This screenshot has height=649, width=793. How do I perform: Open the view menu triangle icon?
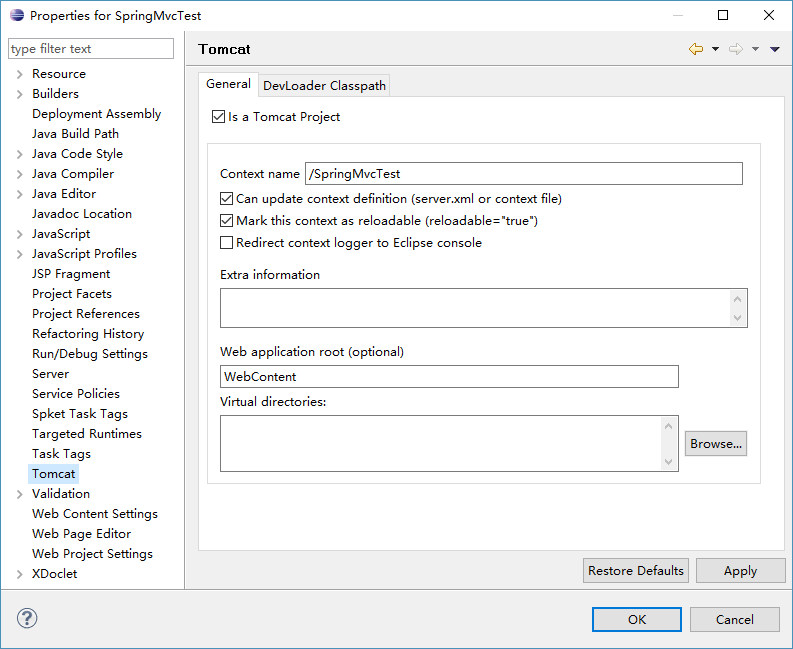pyautogui.click(x=775, y=50)
